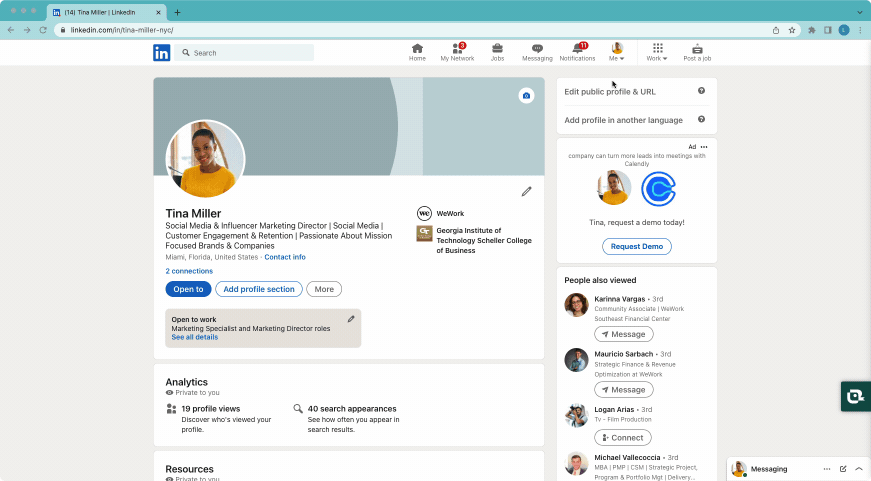Image resolution: width=871 pixels, height=481 pixels.
Task: Open the ad options ellipsis menu
Action: pyautogui.click(x=704, y=147)
